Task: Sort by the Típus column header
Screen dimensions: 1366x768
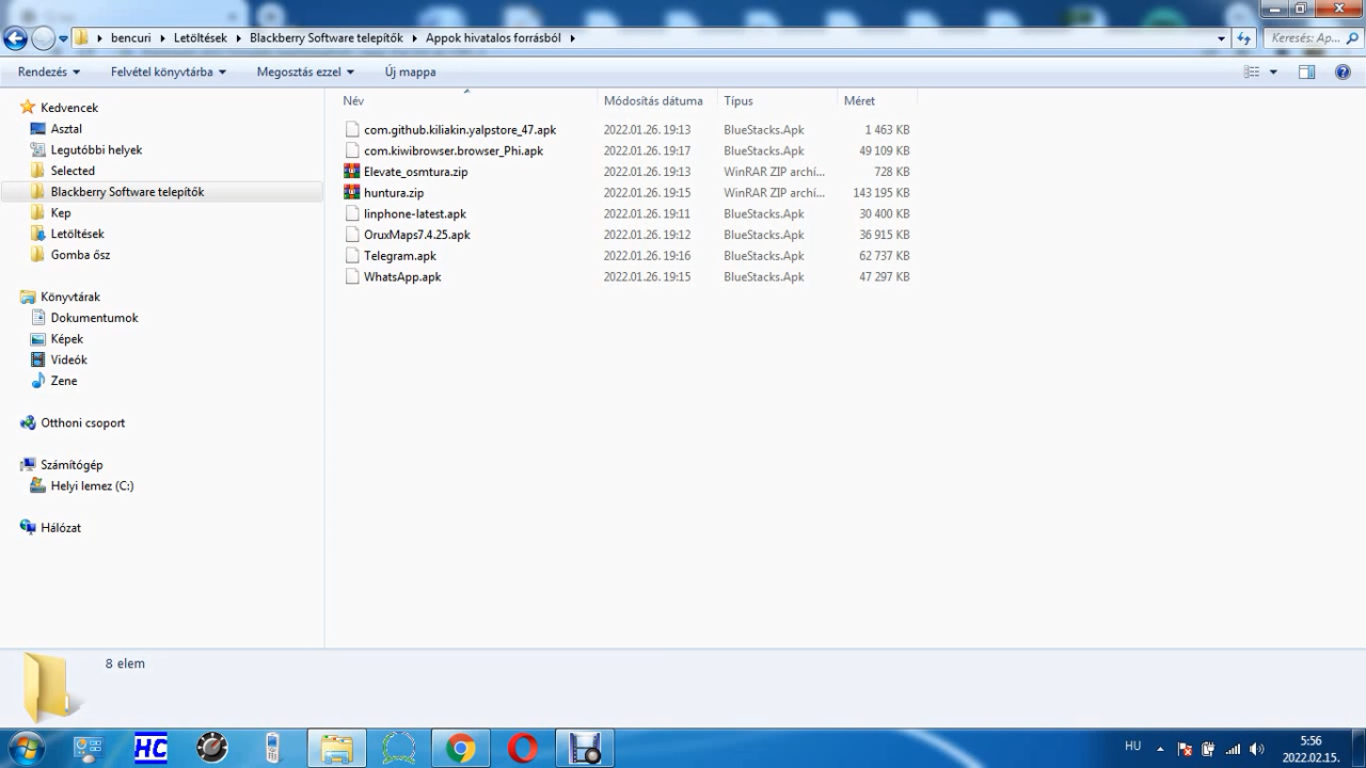Action: coord(777,101)
